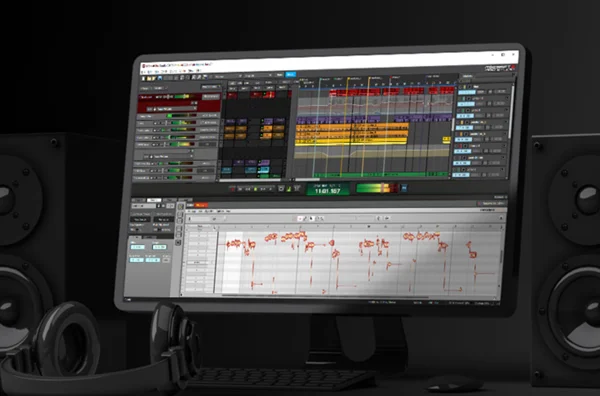Click the first yellow marker flag on ruler
600x396 pixels.
tap(349, 79)
